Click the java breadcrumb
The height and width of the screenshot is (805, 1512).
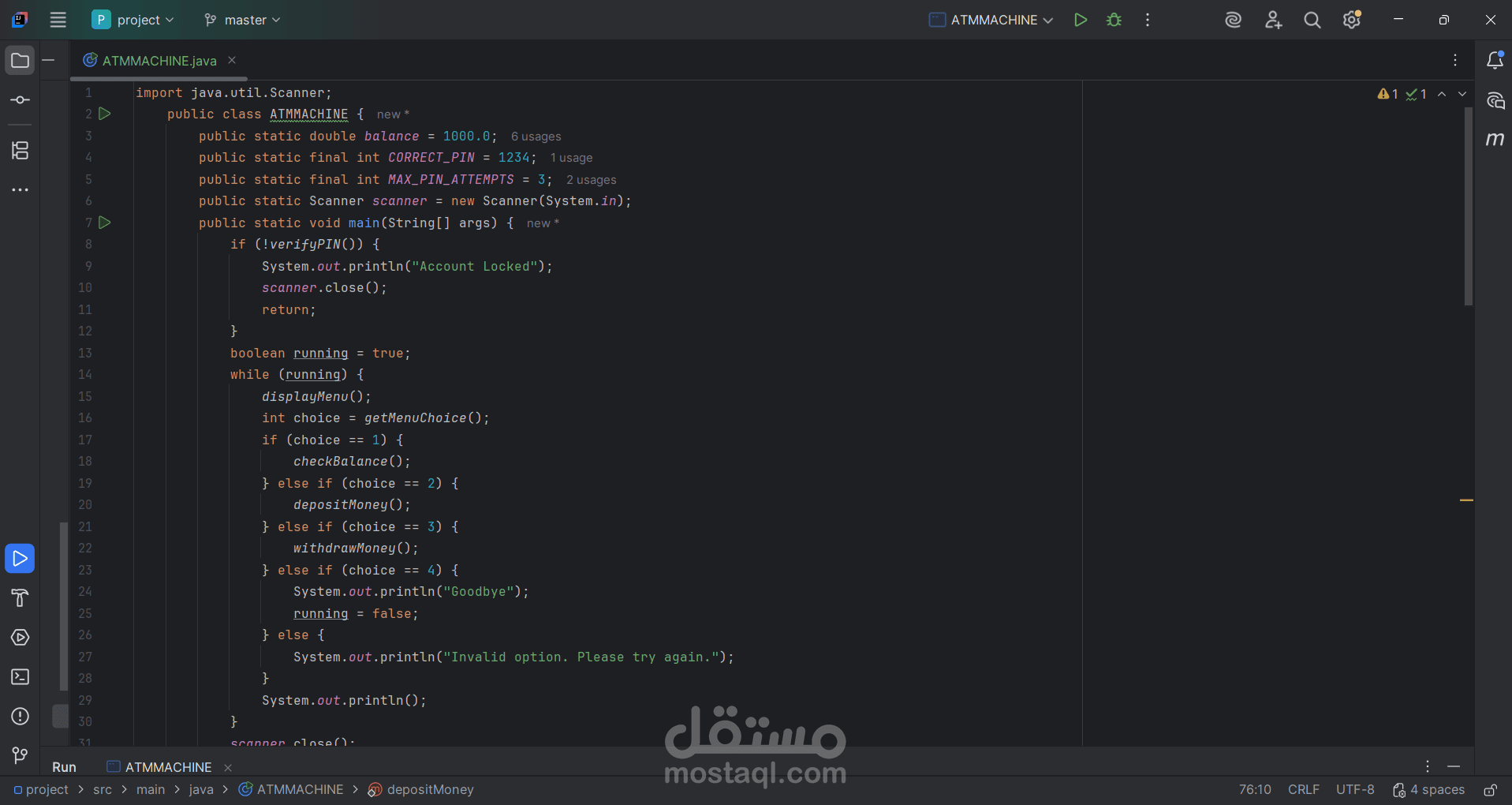(x=201, y=789)
